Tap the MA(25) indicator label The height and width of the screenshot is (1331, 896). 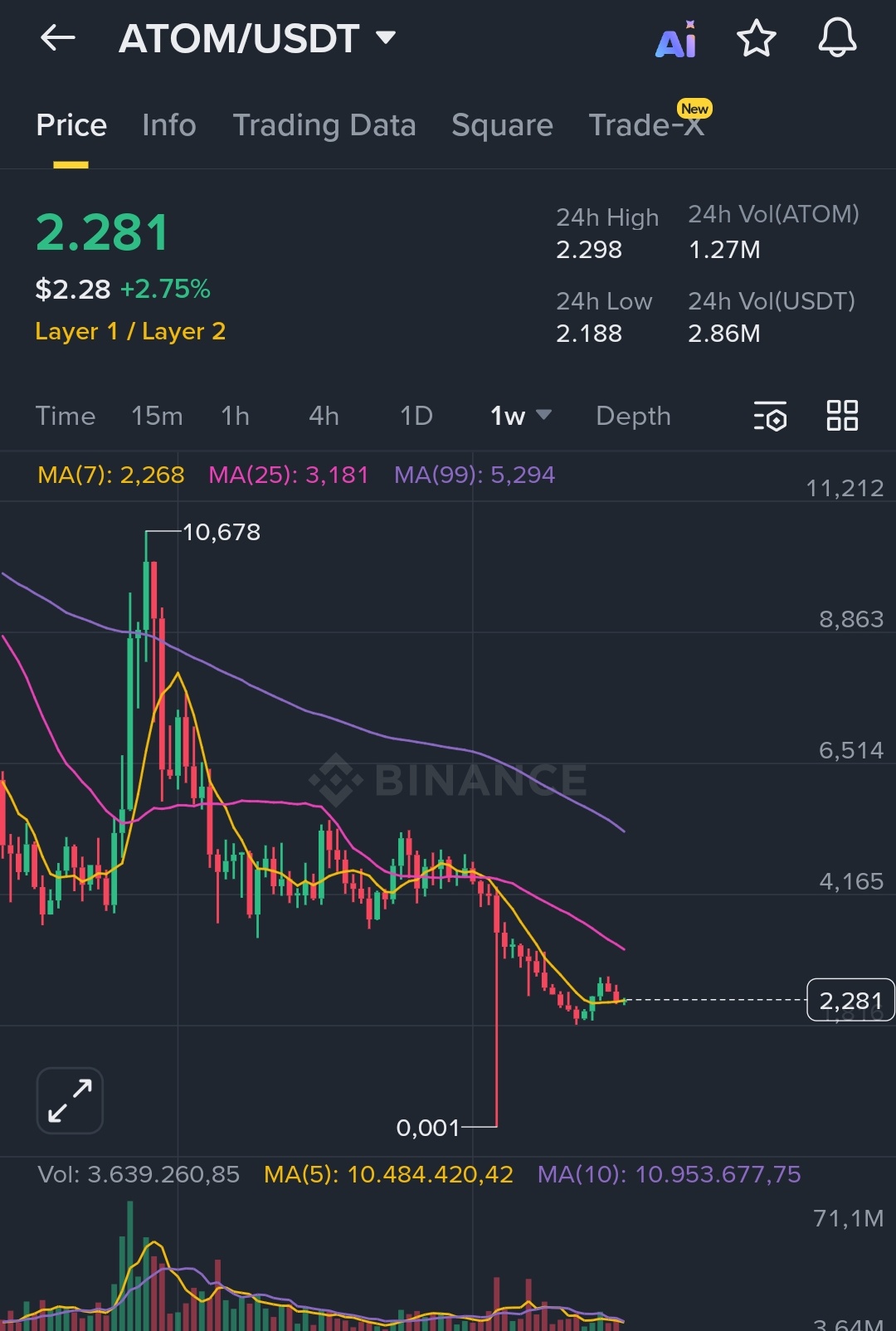pyautogui.click(x=288, y=475)
